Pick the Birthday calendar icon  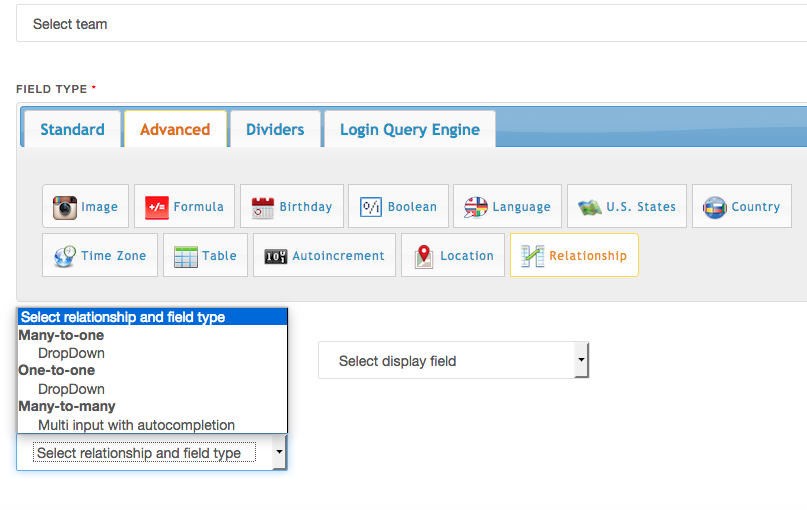tap(262, 207)
